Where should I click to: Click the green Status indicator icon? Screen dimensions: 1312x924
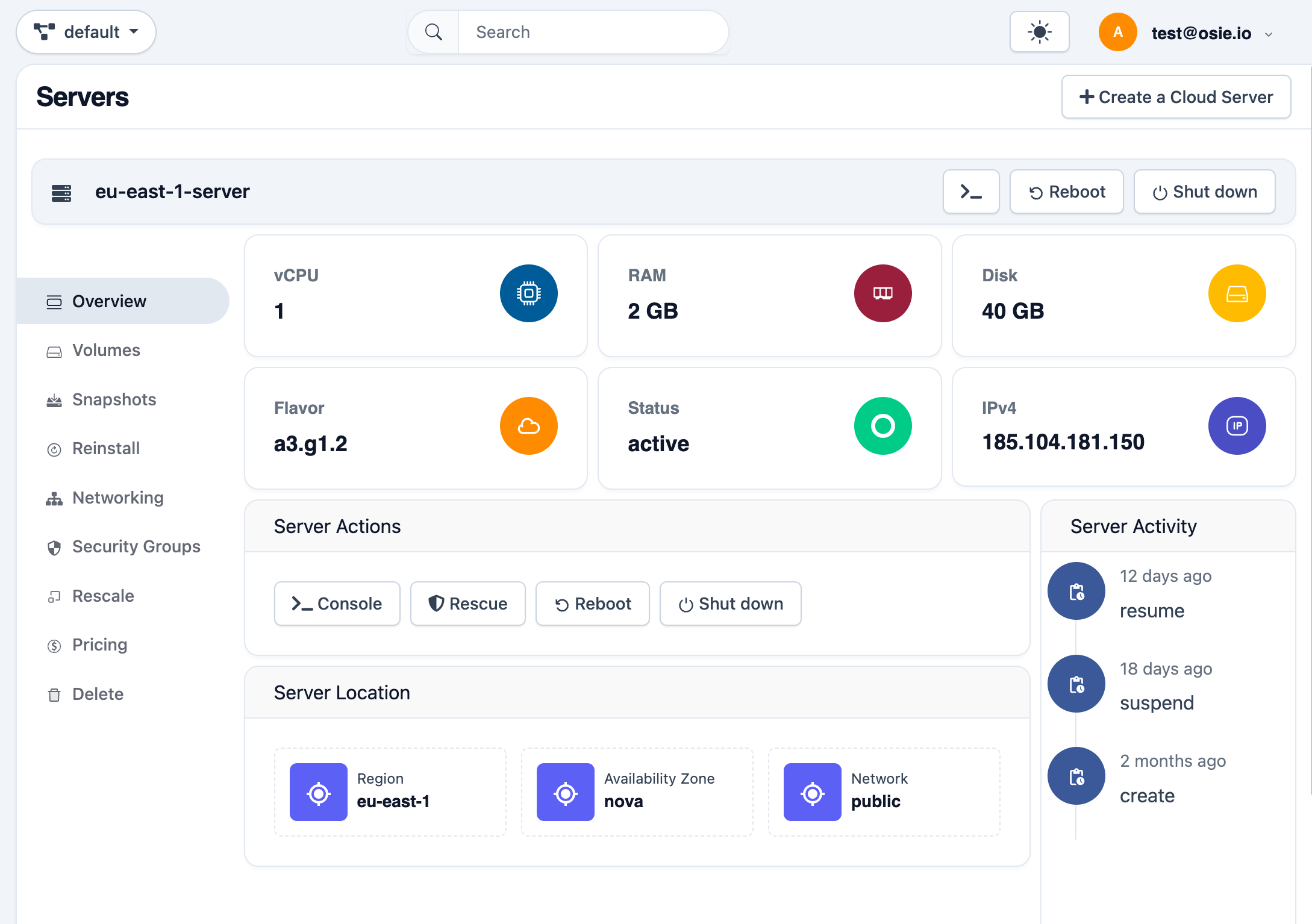[x=882, y=426]
